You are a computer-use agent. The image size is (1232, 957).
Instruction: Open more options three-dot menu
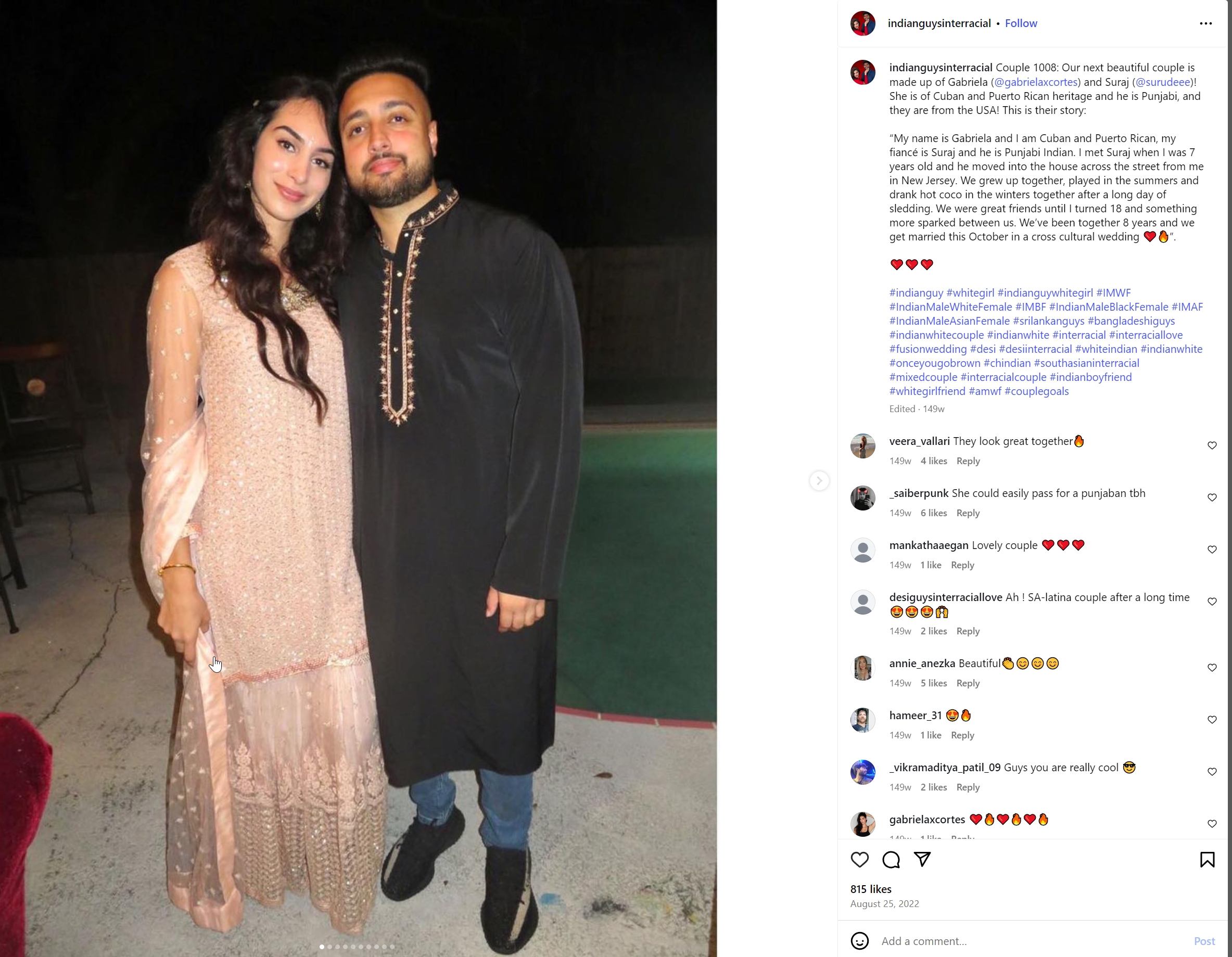[1205, 23]
